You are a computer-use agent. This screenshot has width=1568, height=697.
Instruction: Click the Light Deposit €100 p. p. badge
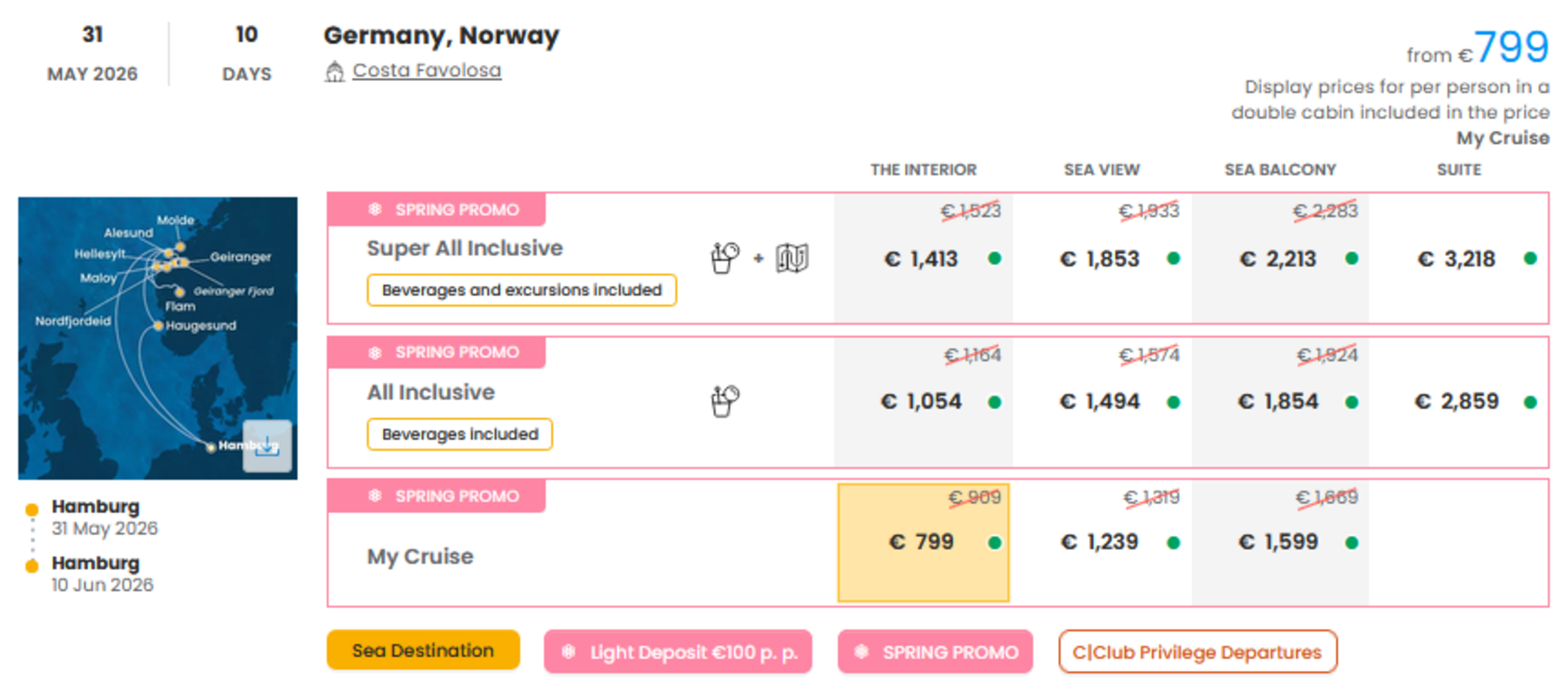(x=678, y=652)
